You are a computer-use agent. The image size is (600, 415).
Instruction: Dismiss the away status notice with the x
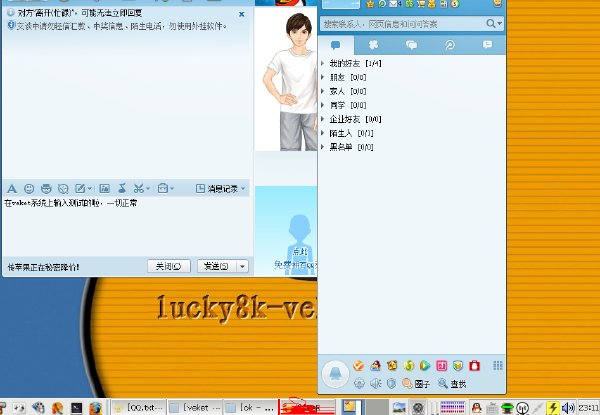click(x=241, y=14)
